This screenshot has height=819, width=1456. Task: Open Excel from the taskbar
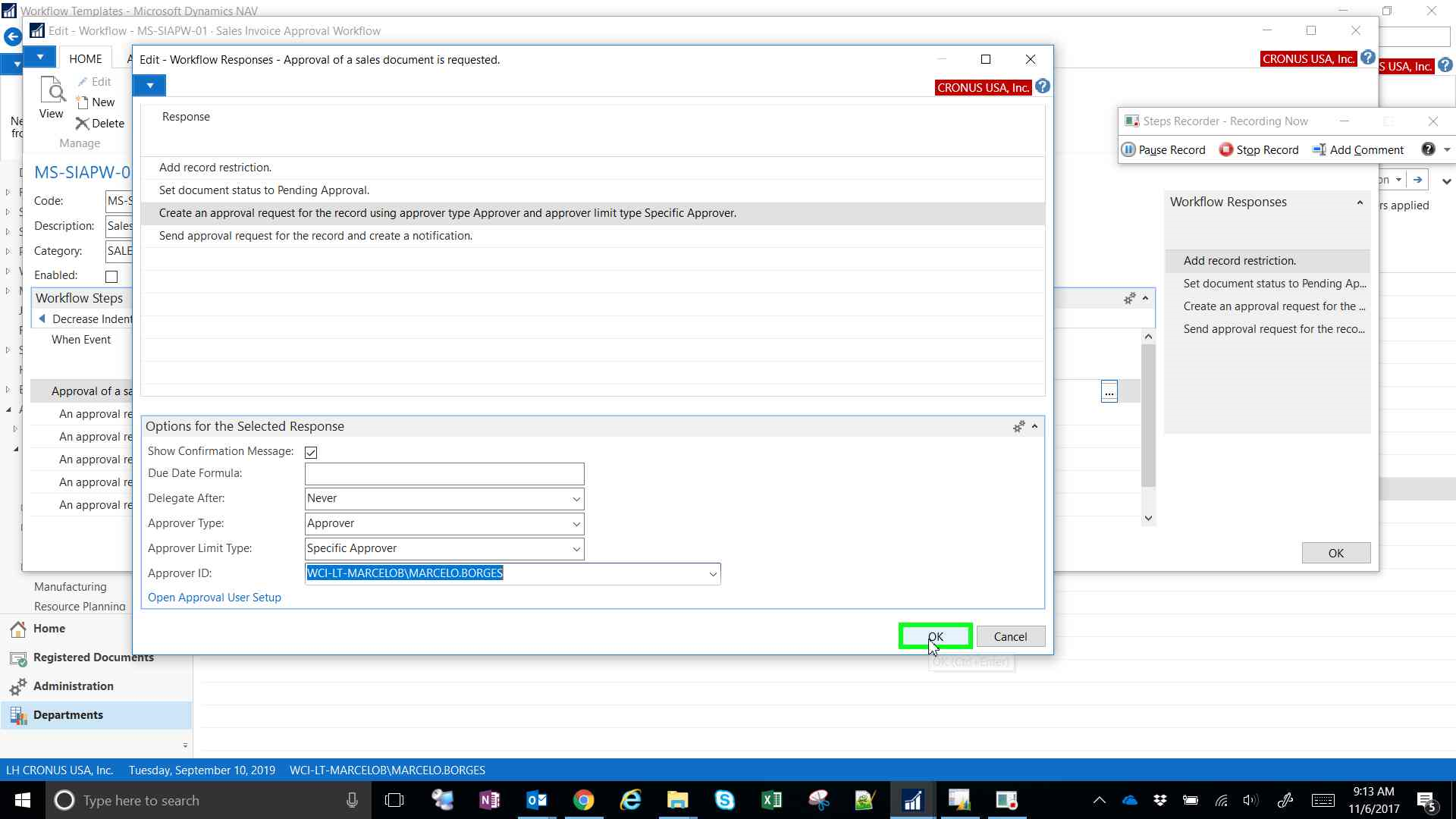tap(771, 800)
